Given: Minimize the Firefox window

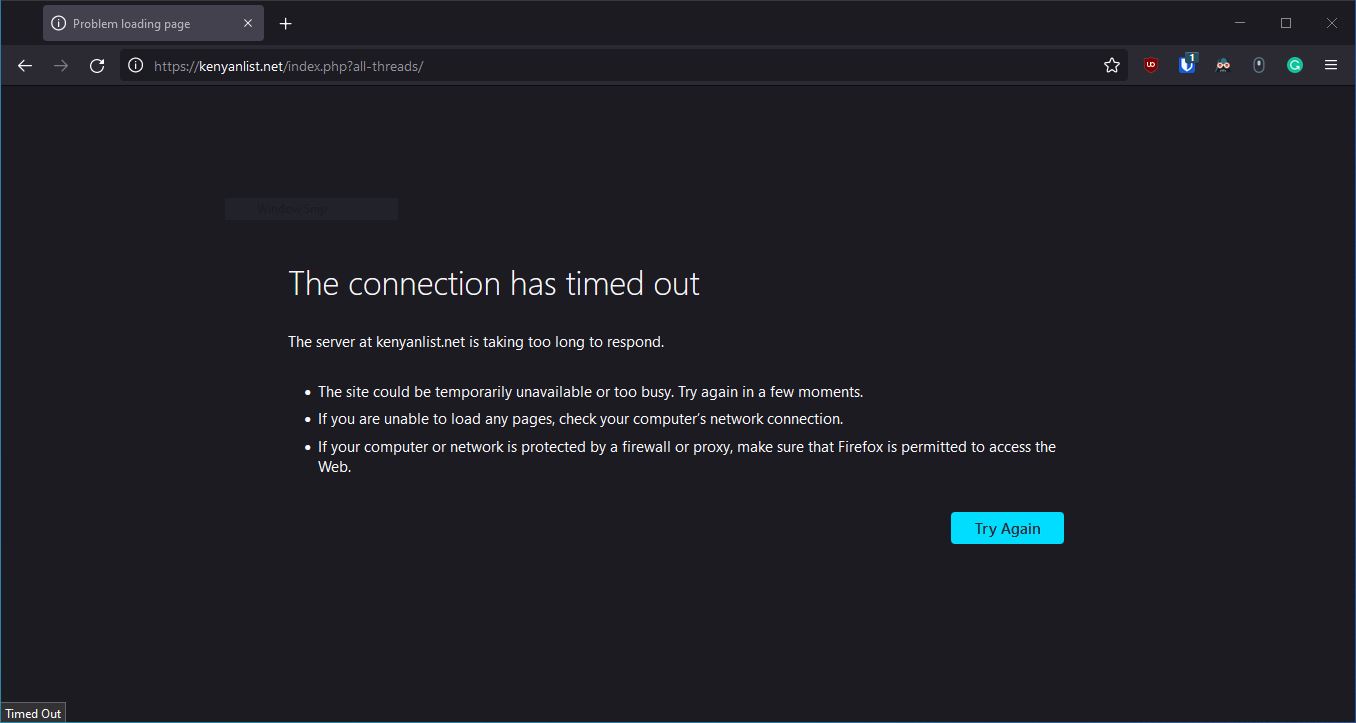Looking at the screenshot, I should [x=1240, y=23].
